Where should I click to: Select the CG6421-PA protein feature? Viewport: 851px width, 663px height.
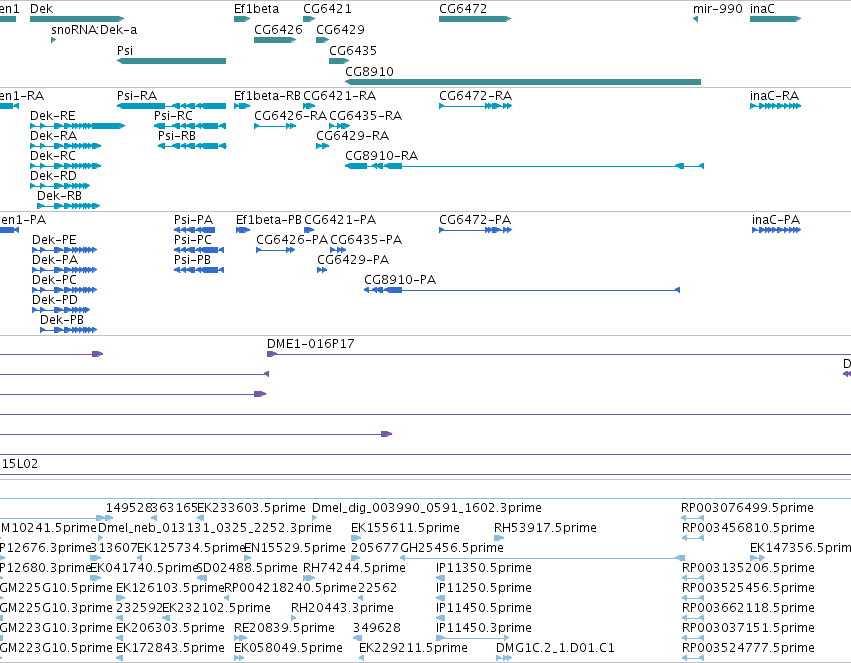coord(309,230)
